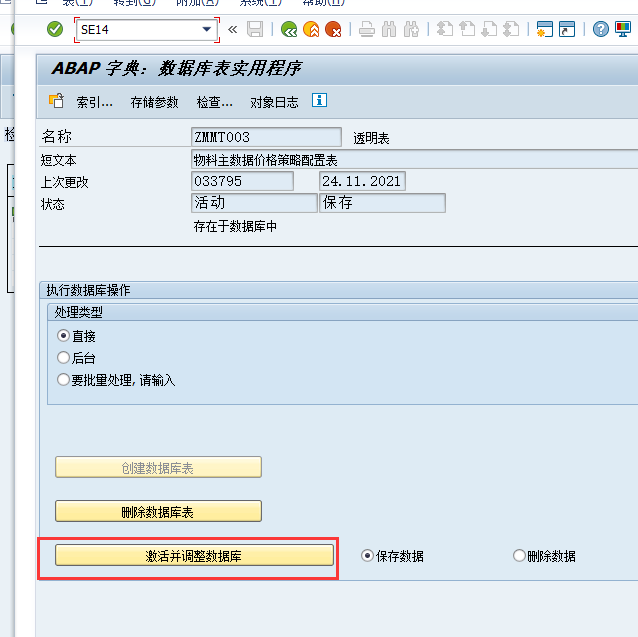
Task: Collapse command field with double chevron
Action: tap(232, 30)
